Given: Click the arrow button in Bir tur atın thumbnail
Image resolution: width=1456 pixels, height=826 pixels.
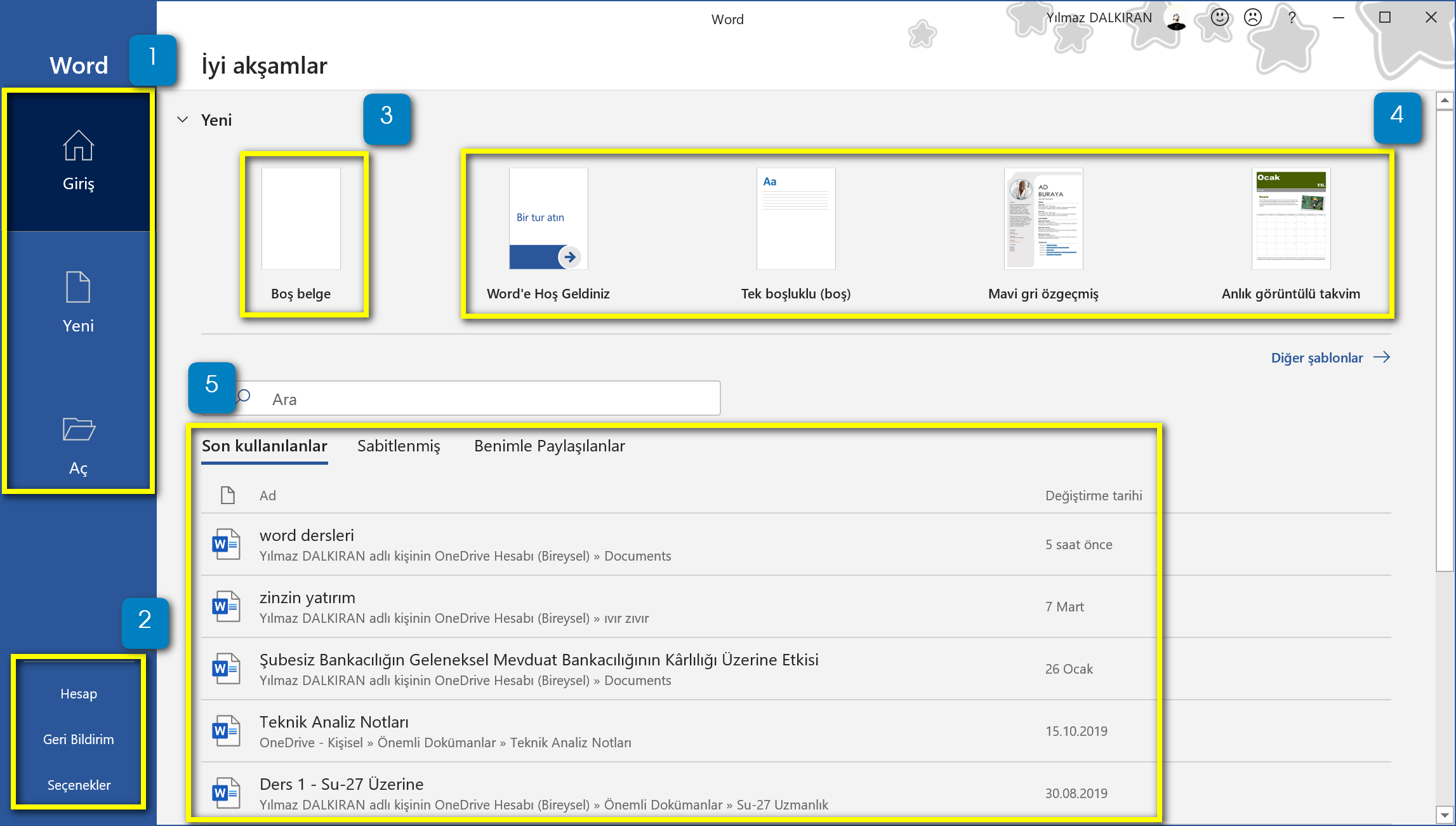Looking at the screenshot, I should (x=569, y=257).
